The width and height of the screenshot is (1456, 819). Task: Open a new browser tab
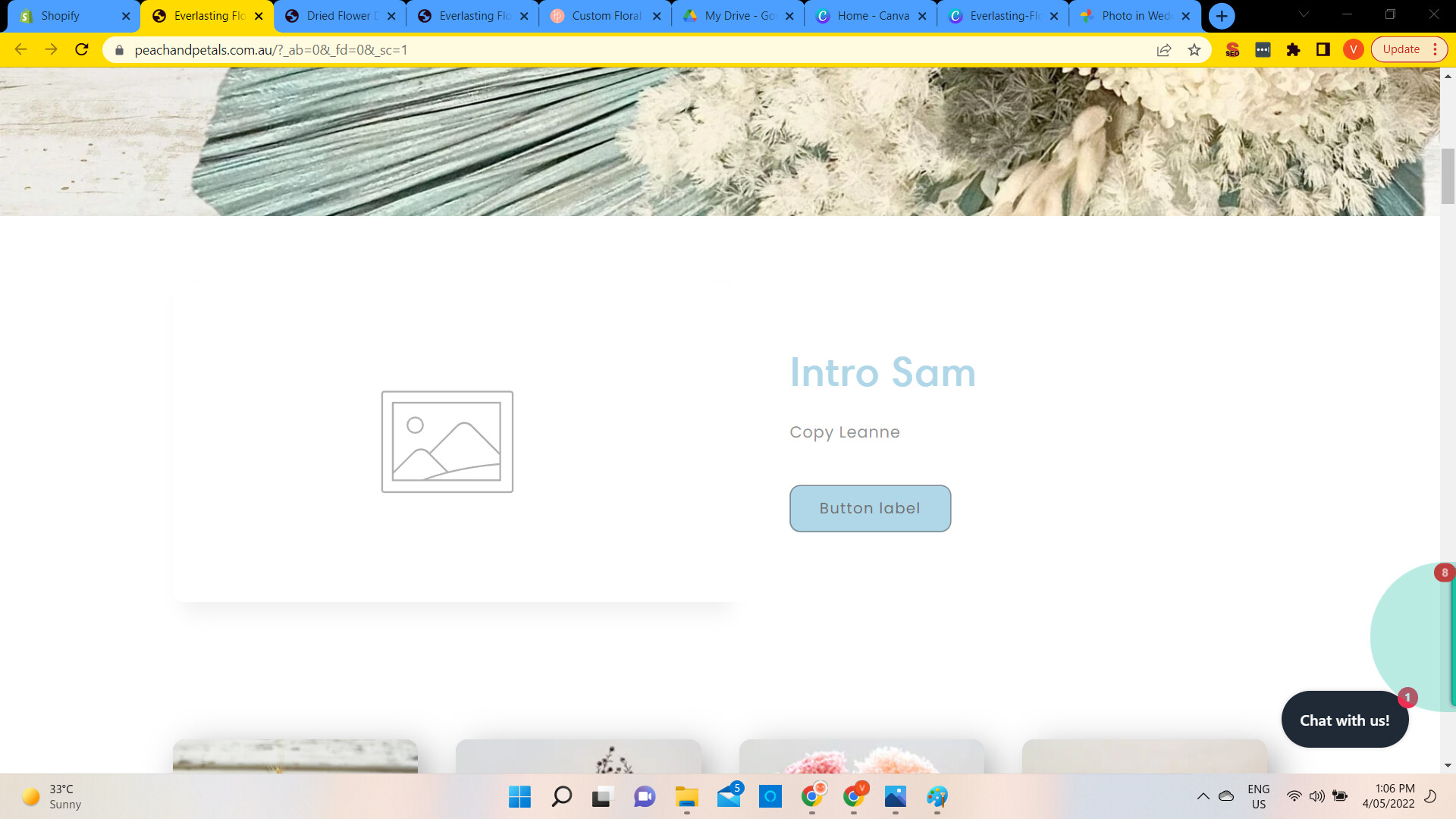pyautogui.click(x=1222, y=16)
